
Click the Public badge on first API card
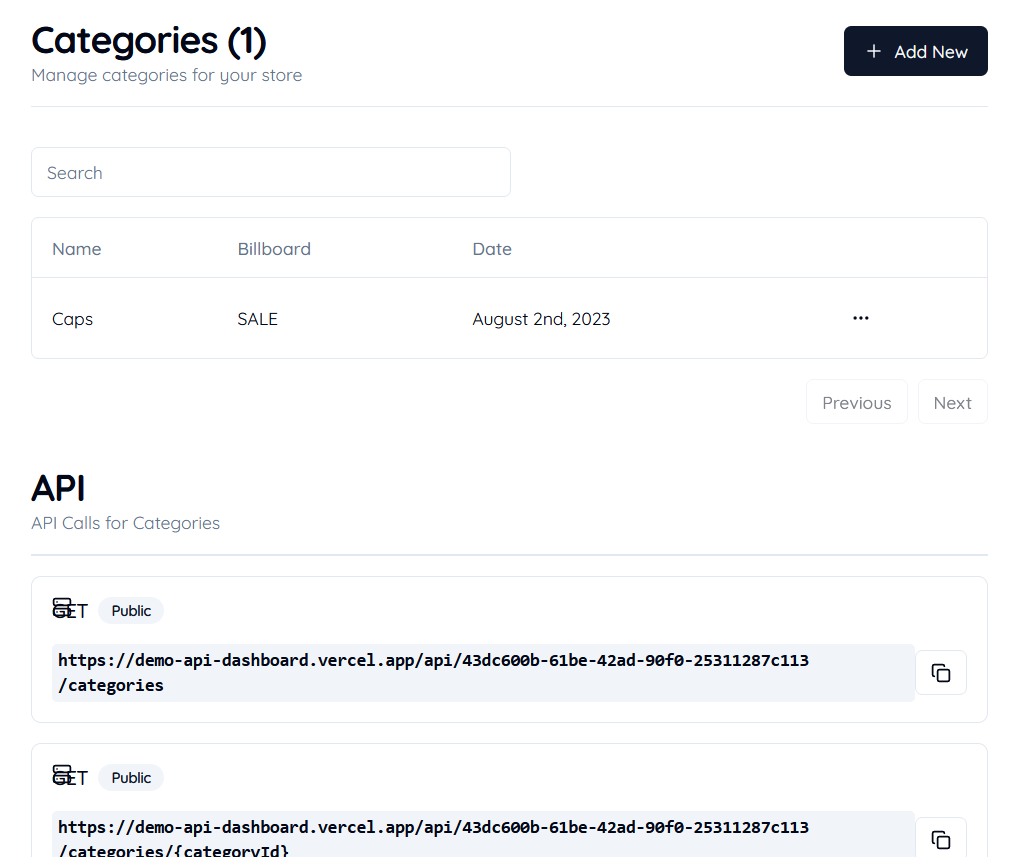[131, 610]
